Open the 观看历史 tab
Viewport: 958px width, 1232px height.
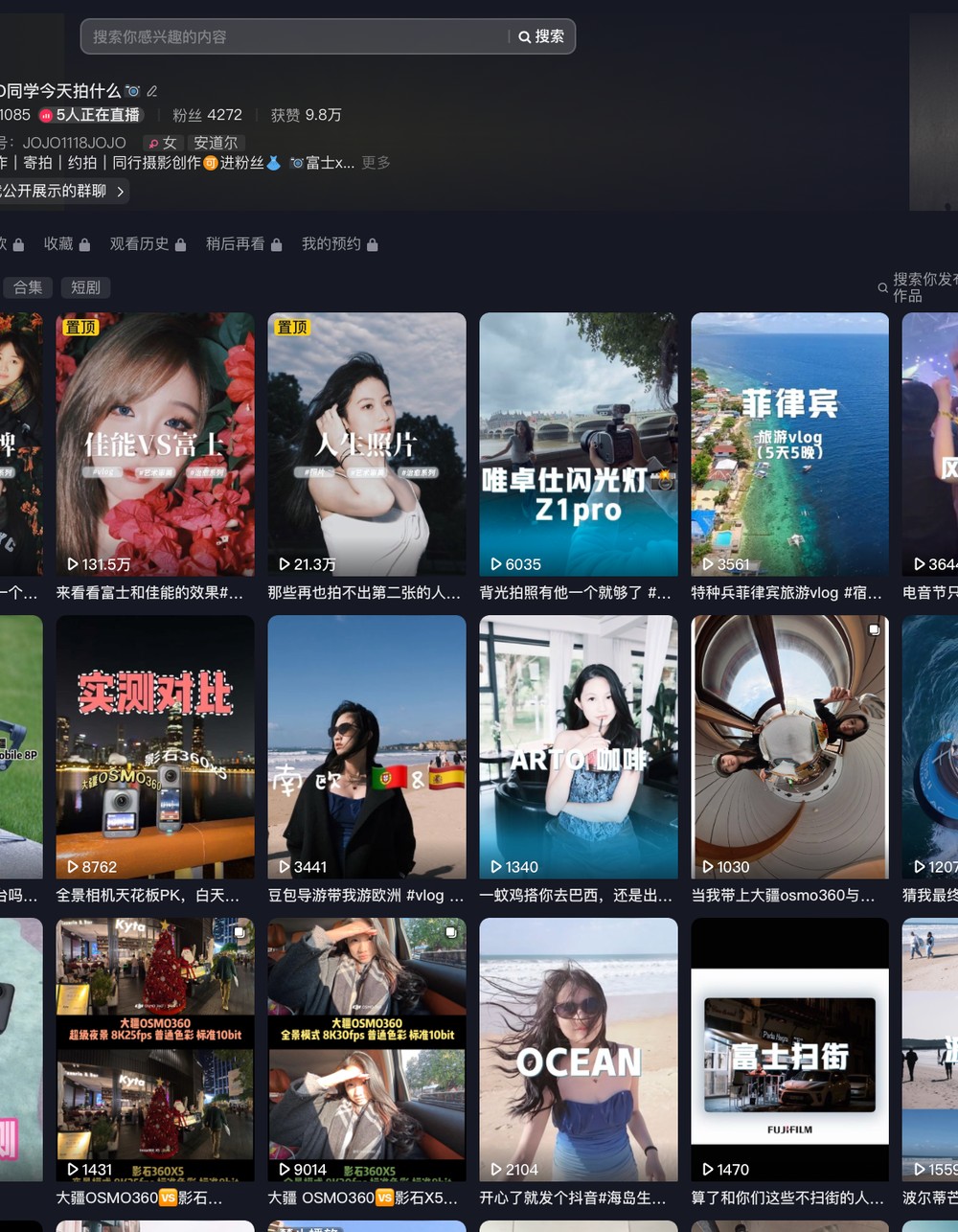point(139,244)
